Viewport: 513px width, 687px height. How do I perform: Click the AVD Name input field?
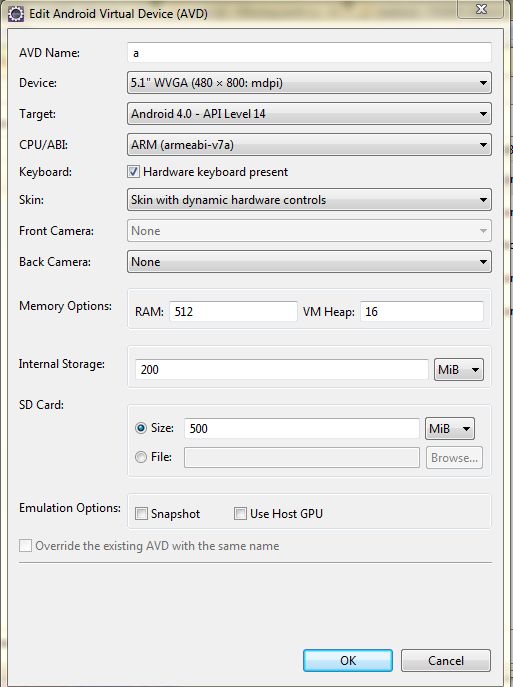[x=309, y=53]
